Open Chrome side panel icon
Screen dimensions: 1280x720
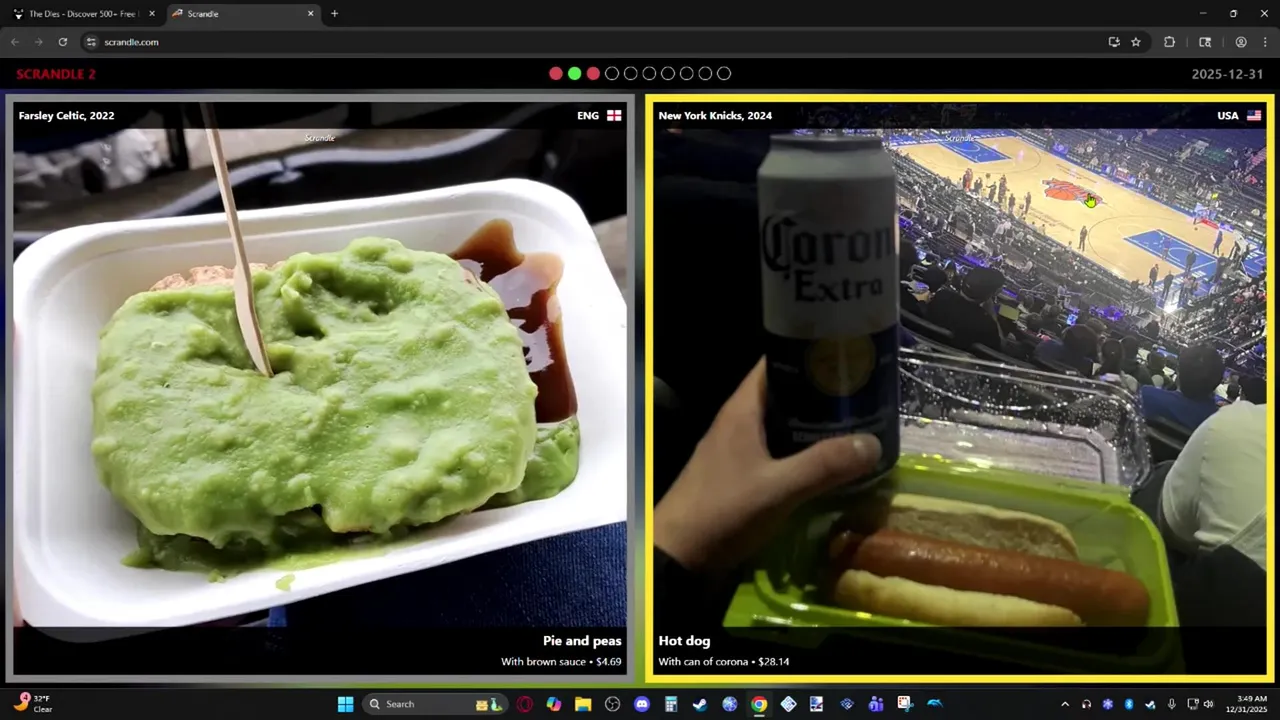point(1205,42)
